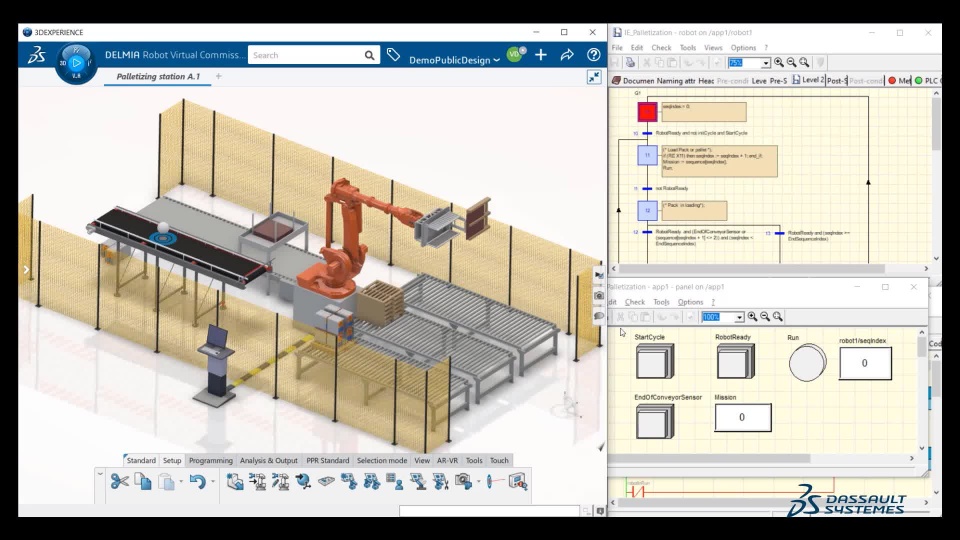Open the 3DEXPERIENCE compass play button
Image resolution: width=960 pixels, height=540 pixels.
click(76, 62)
